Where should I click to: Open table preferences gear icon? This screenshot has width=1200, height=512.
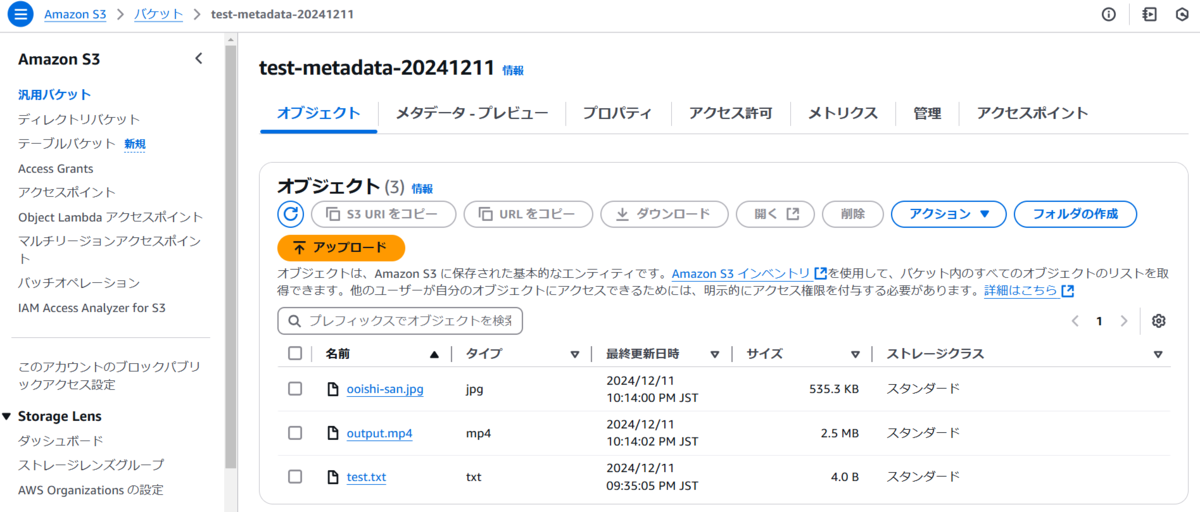pyautogui.click(x=1159, y=321)
